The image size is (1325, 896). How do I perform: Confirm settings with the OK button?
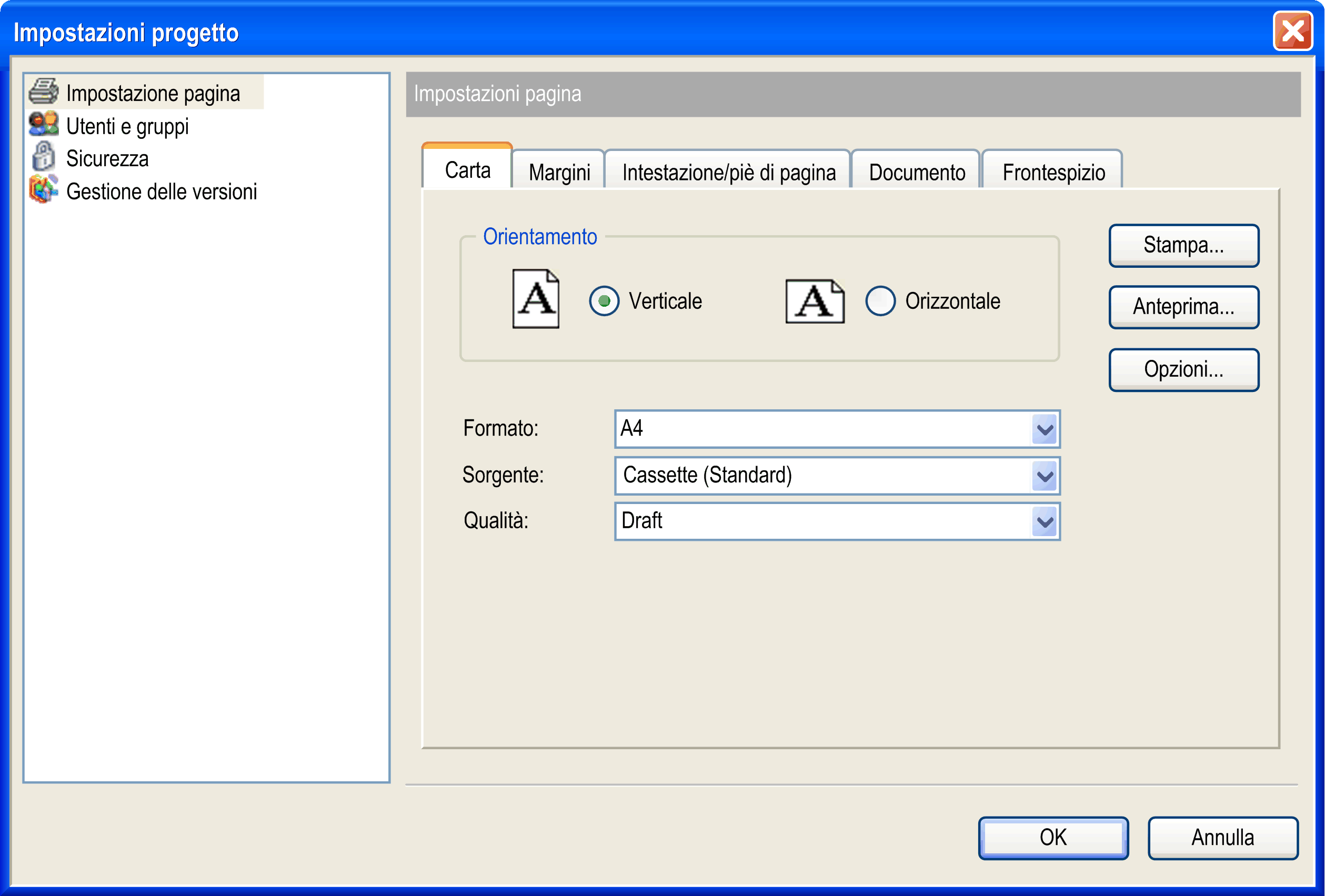coord(1052,837)
